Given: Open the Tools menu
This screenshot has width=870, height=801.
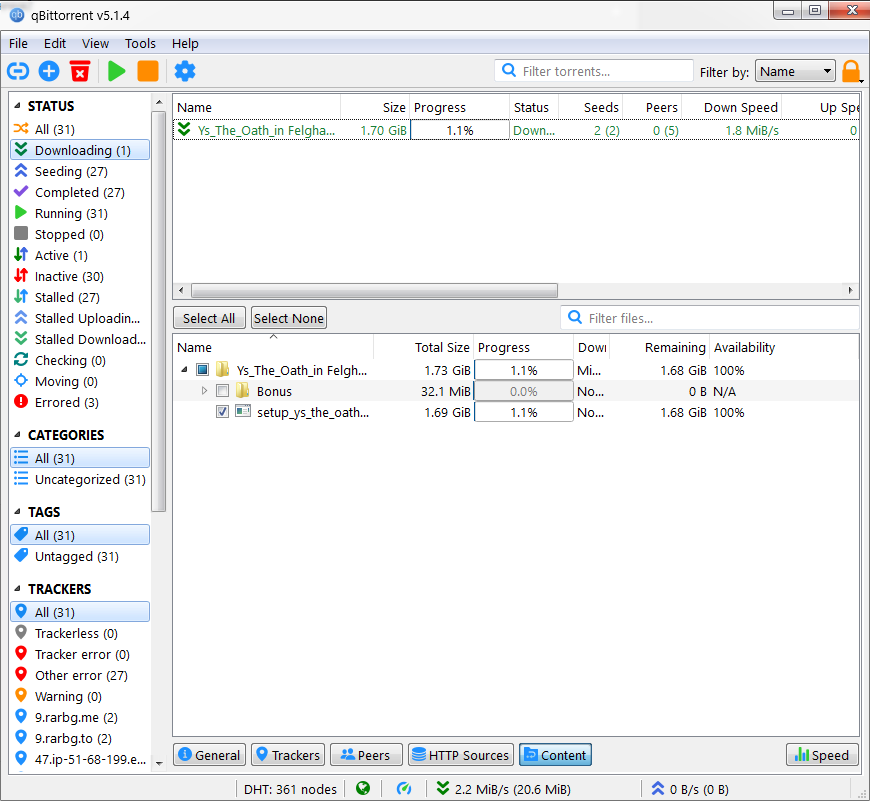Looking at the screenshot, I should coord(140,44).
